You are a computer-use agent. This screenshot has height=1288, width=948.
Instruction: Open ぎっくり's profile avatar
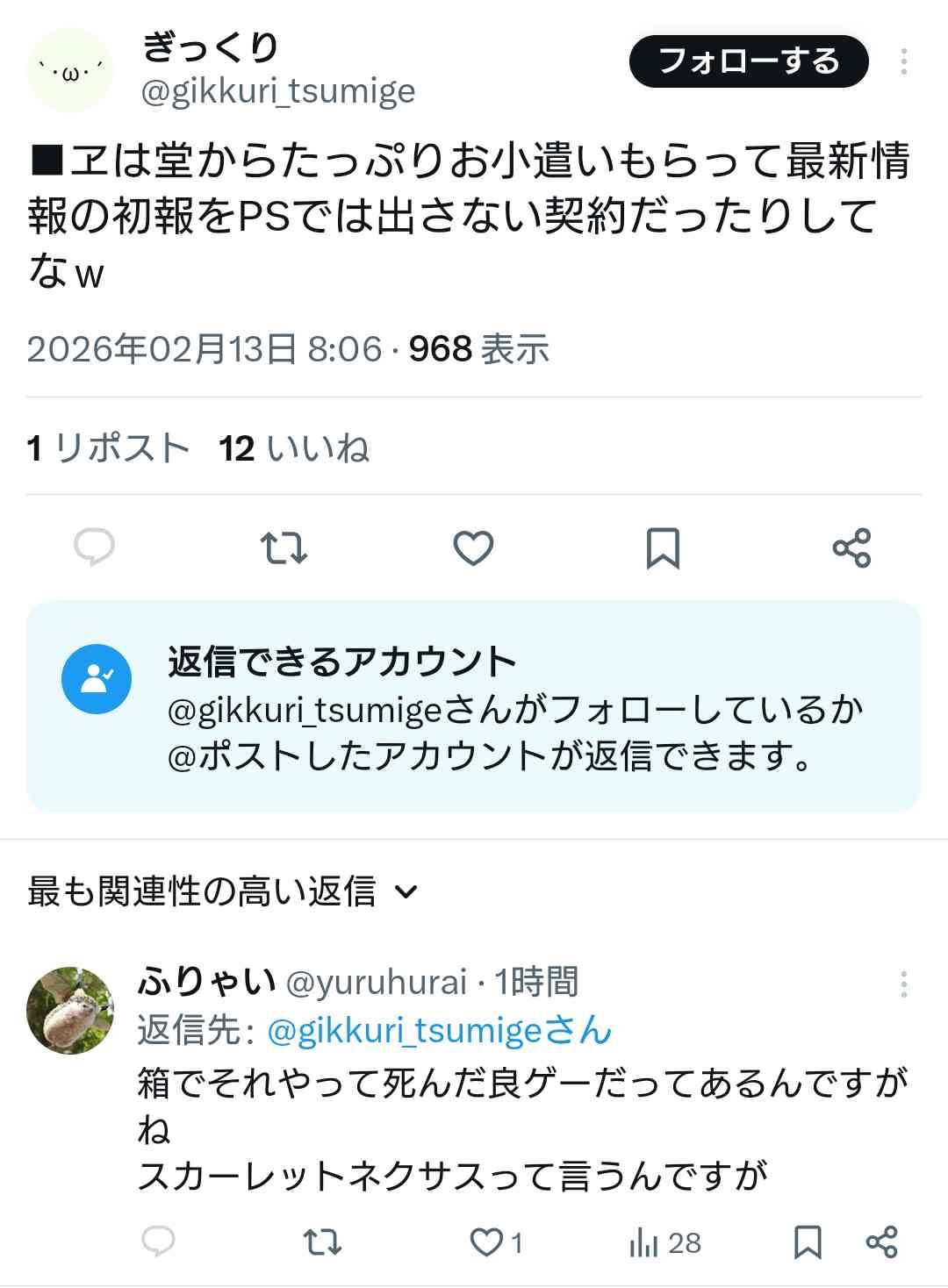point(70,72)
